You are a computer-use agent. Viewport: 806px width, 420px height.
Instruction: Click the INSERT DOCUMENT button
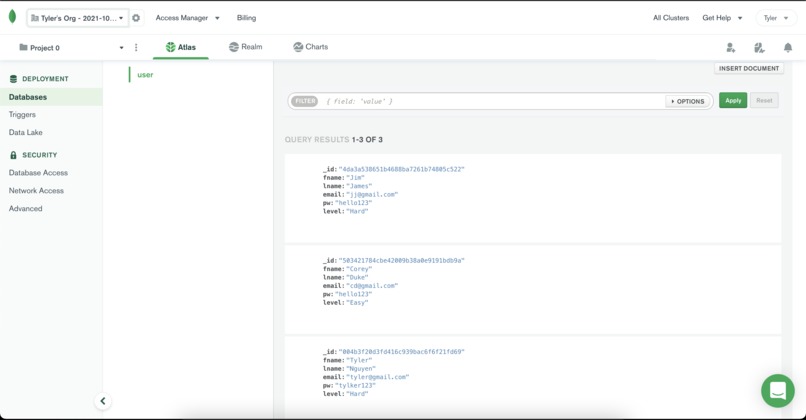749,68
